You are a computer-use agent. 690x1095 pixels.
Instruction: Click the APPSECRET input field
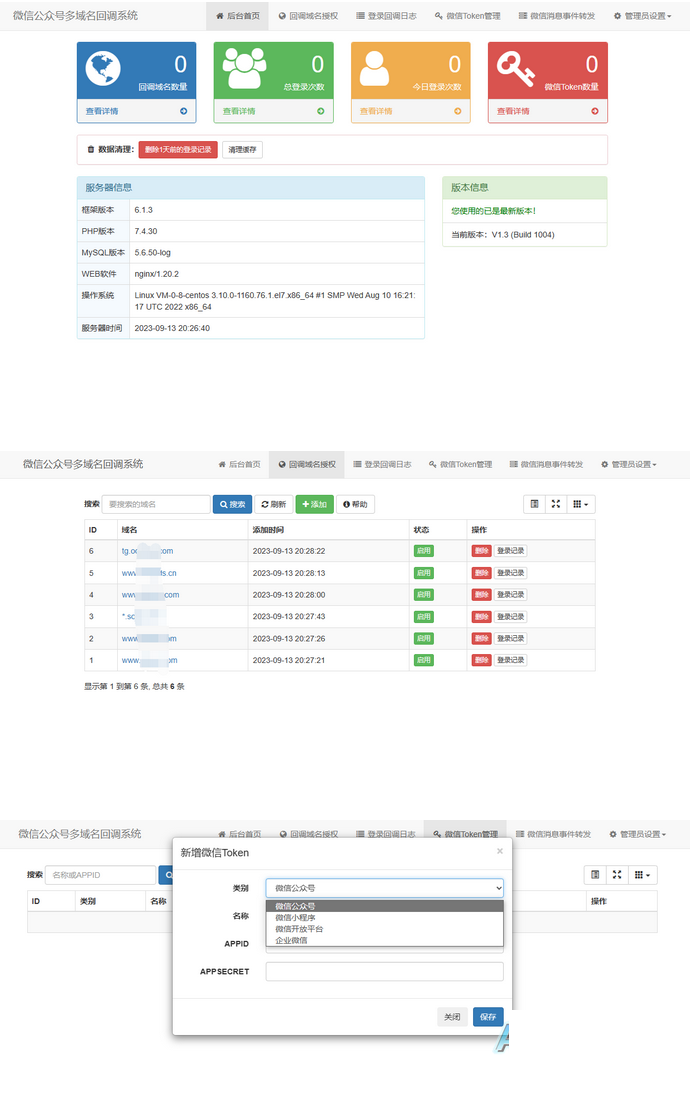point(385,971)
